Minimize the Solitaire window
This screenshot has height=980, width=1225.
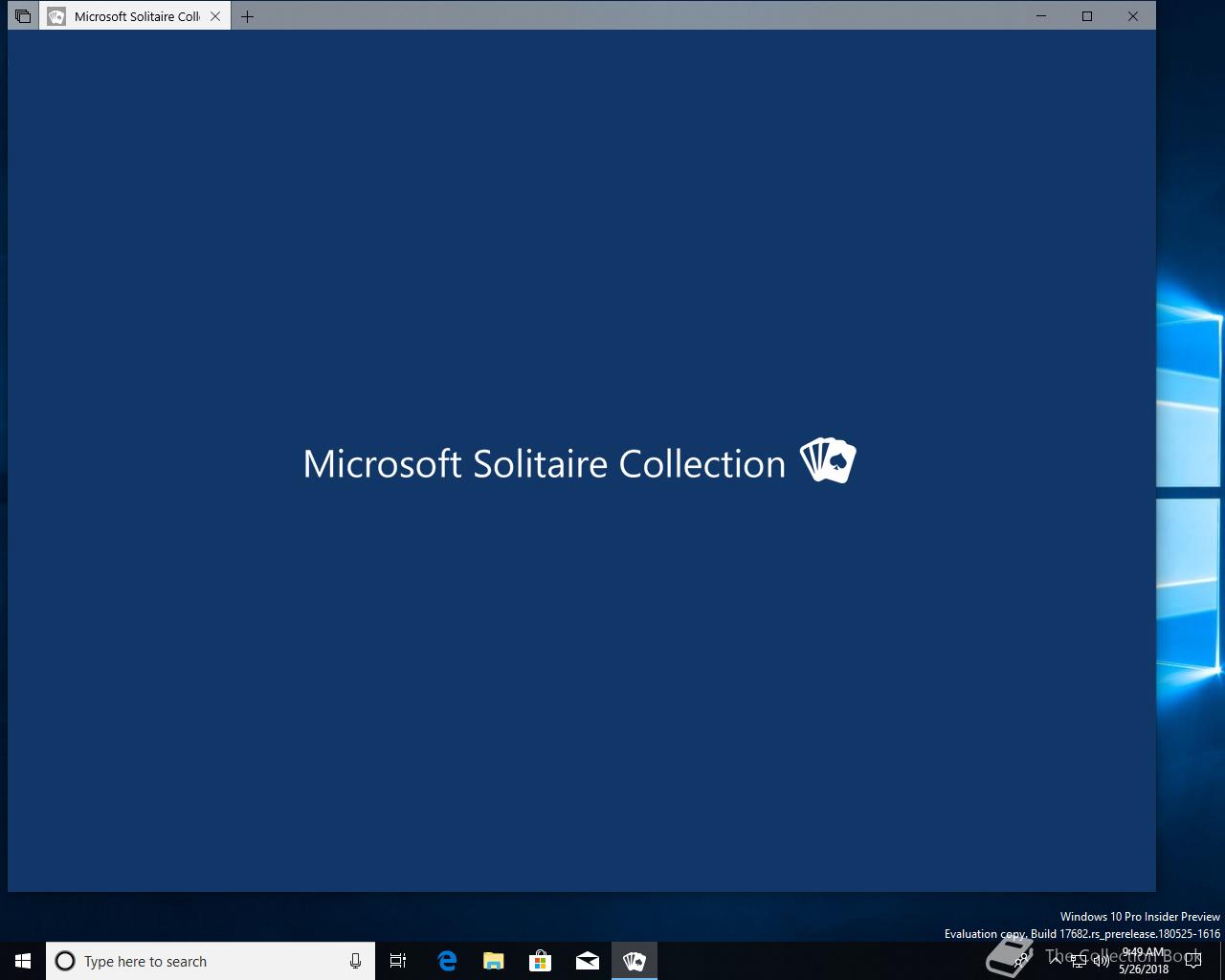pyautogui.click(x=1041, y=16)
